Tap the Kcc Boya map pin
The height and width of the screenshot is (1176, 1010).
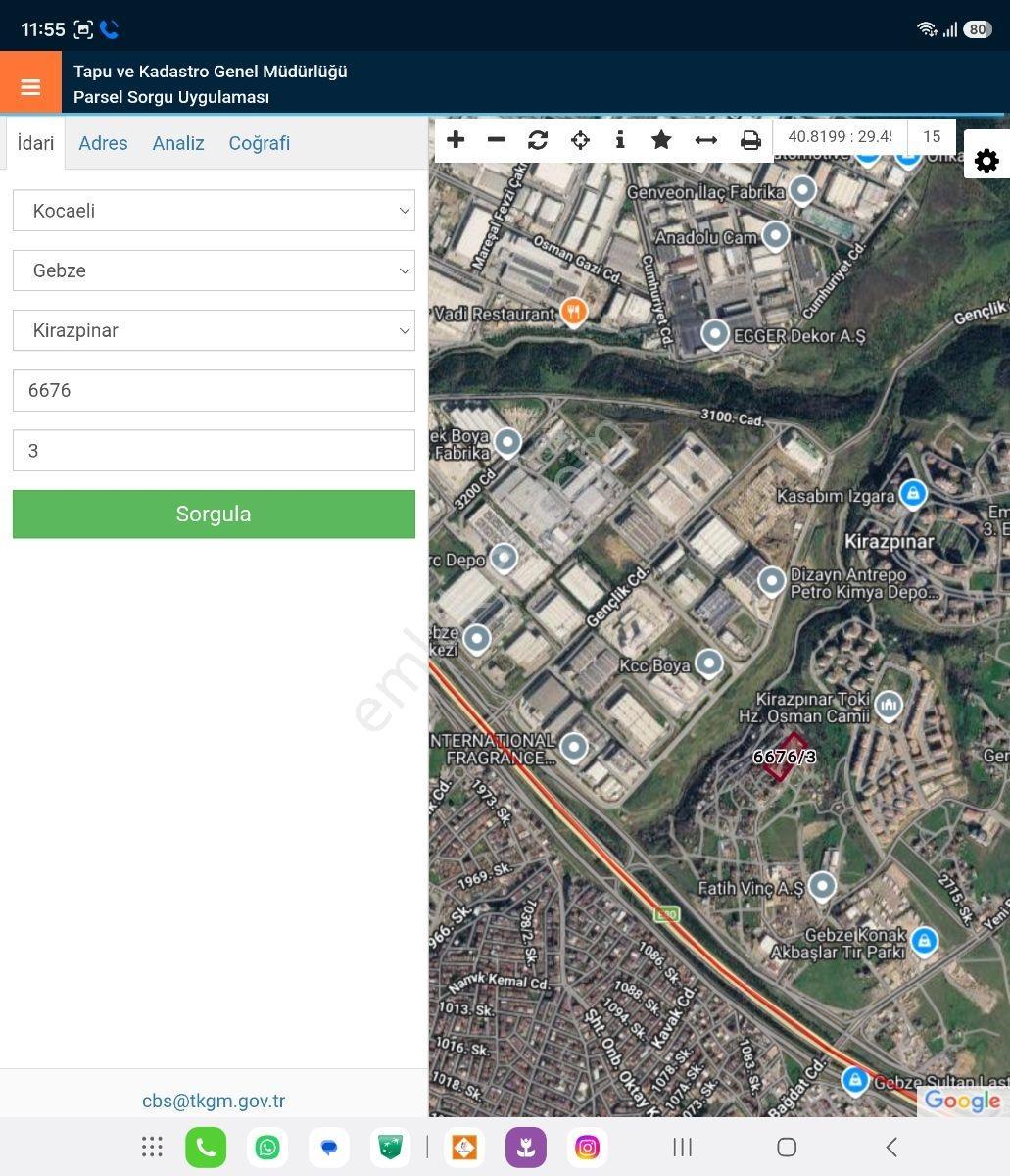(709, 663)
